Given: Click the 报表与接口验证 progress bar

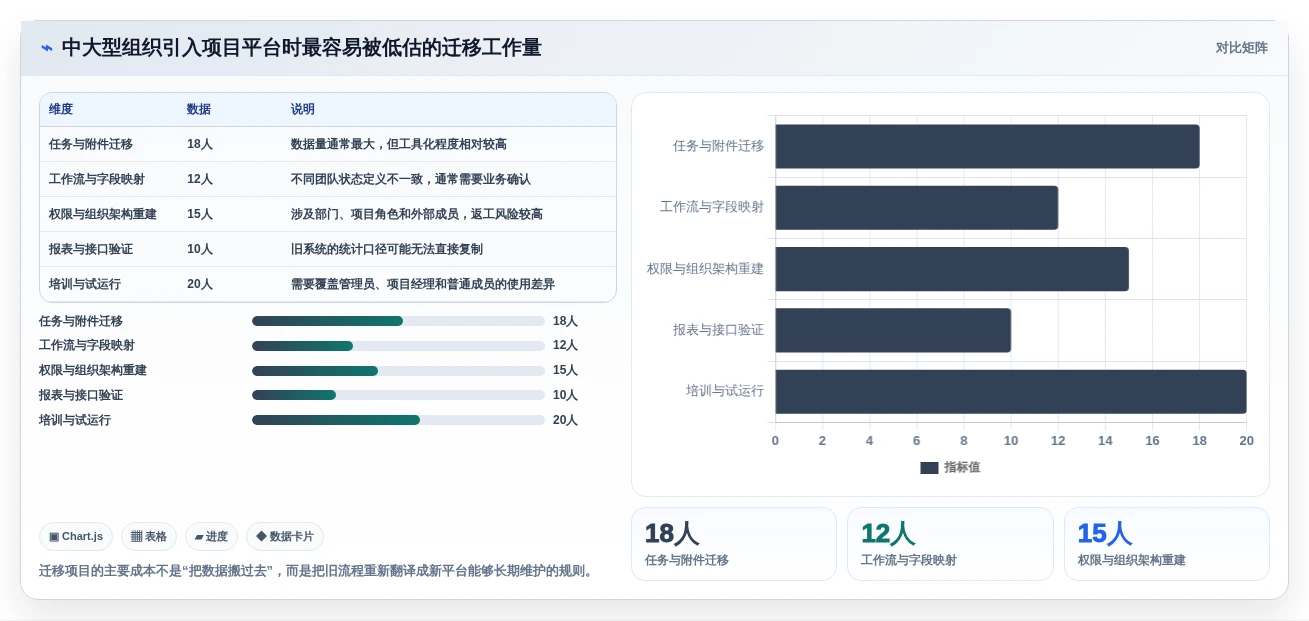Looking at the screenshot, I should coord(398,395).
